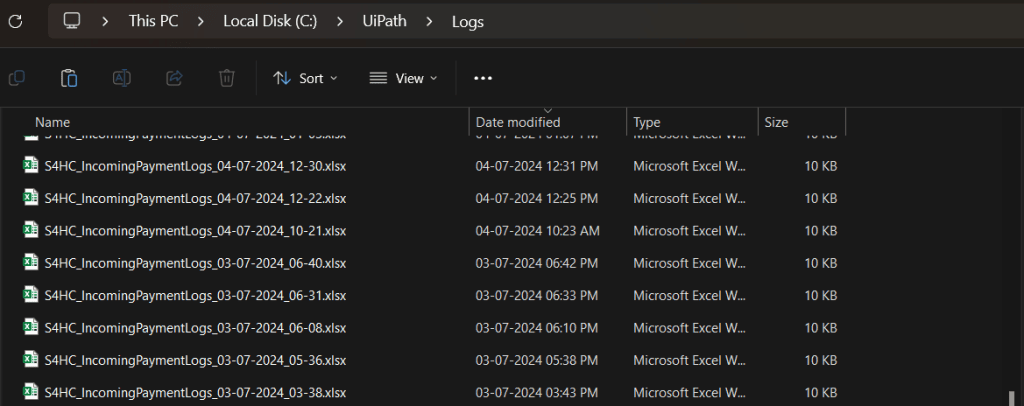The height and width of the screenshot is (406, 1024).
Task: Navigate to Local Disk (C:) in breadcrumb
Action: coord(270,22)
